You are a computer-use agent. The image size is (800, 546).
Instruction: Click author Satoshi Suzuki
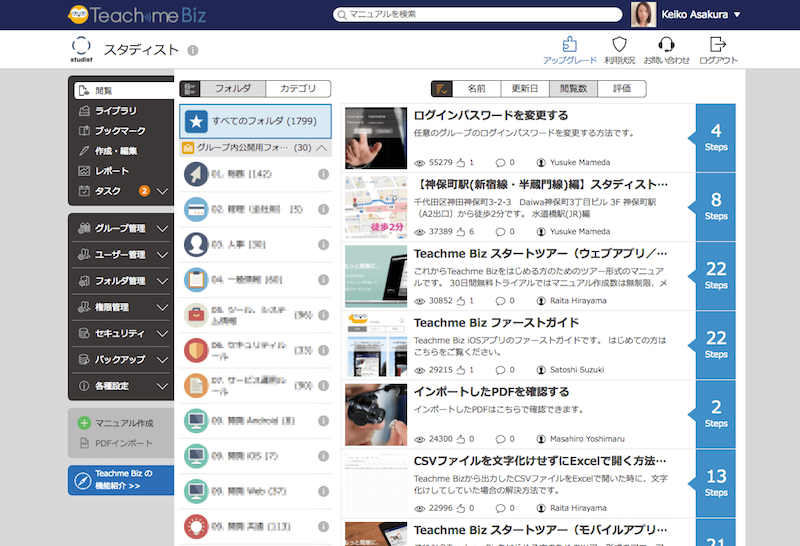577,370
